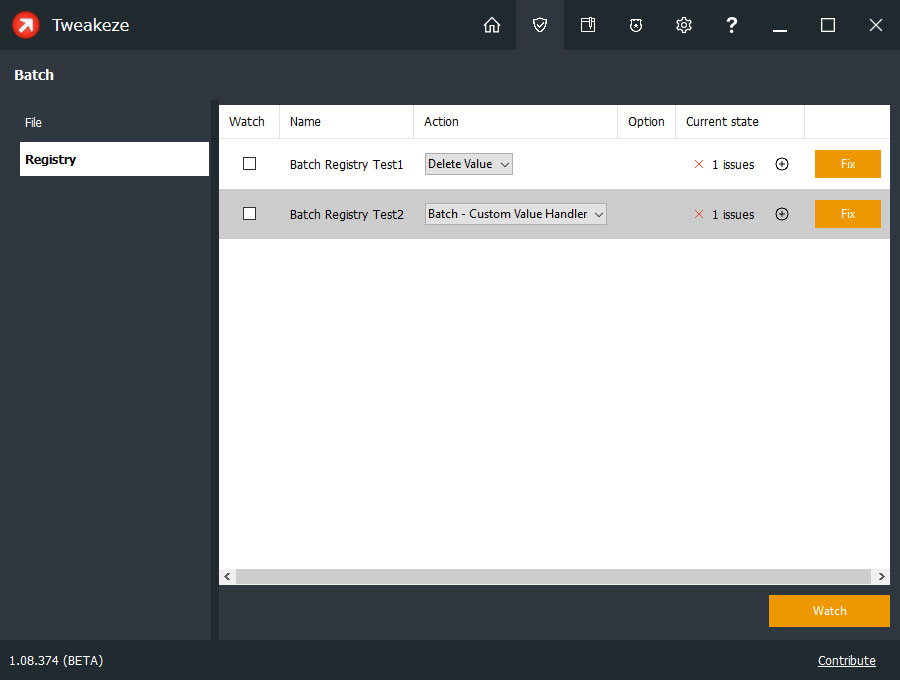900x680 pixels.
Task: Expand issue details for Batch Registry Test1
Action: point(781,164)
